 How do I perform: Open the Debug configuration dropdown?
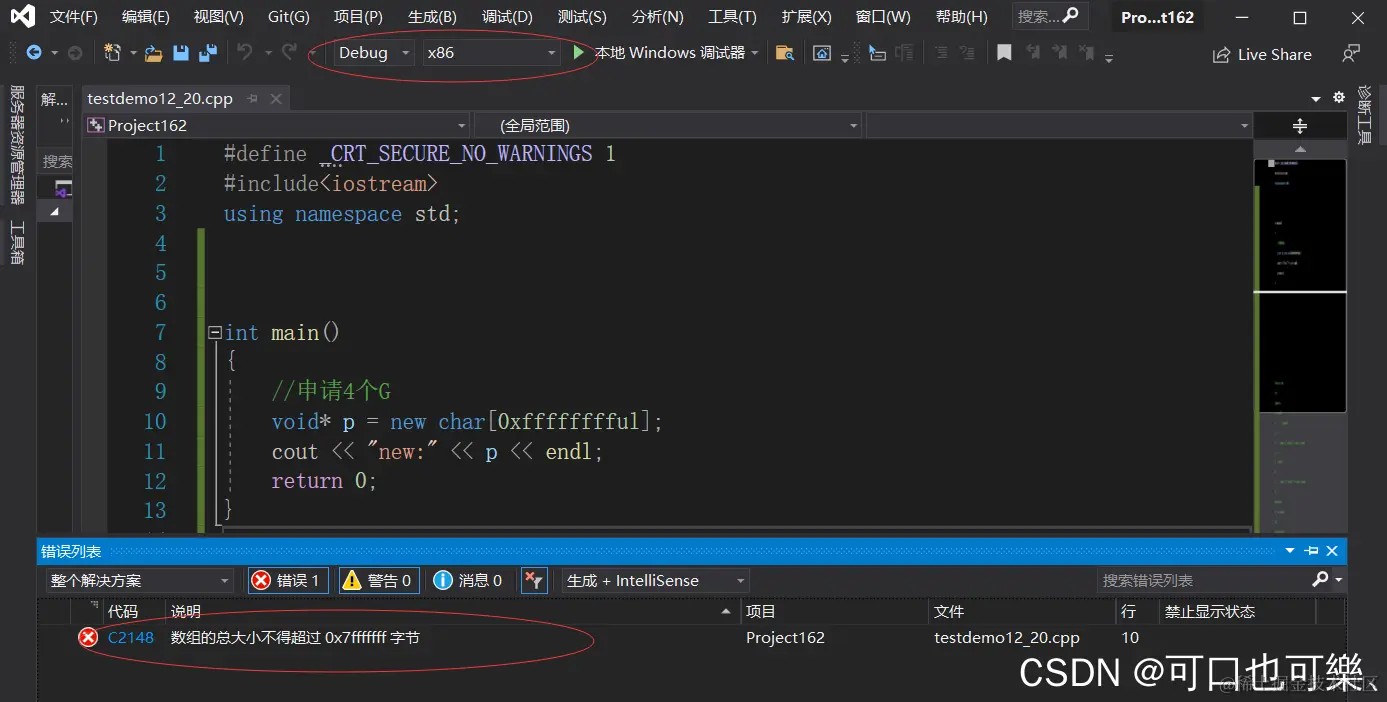373,53
